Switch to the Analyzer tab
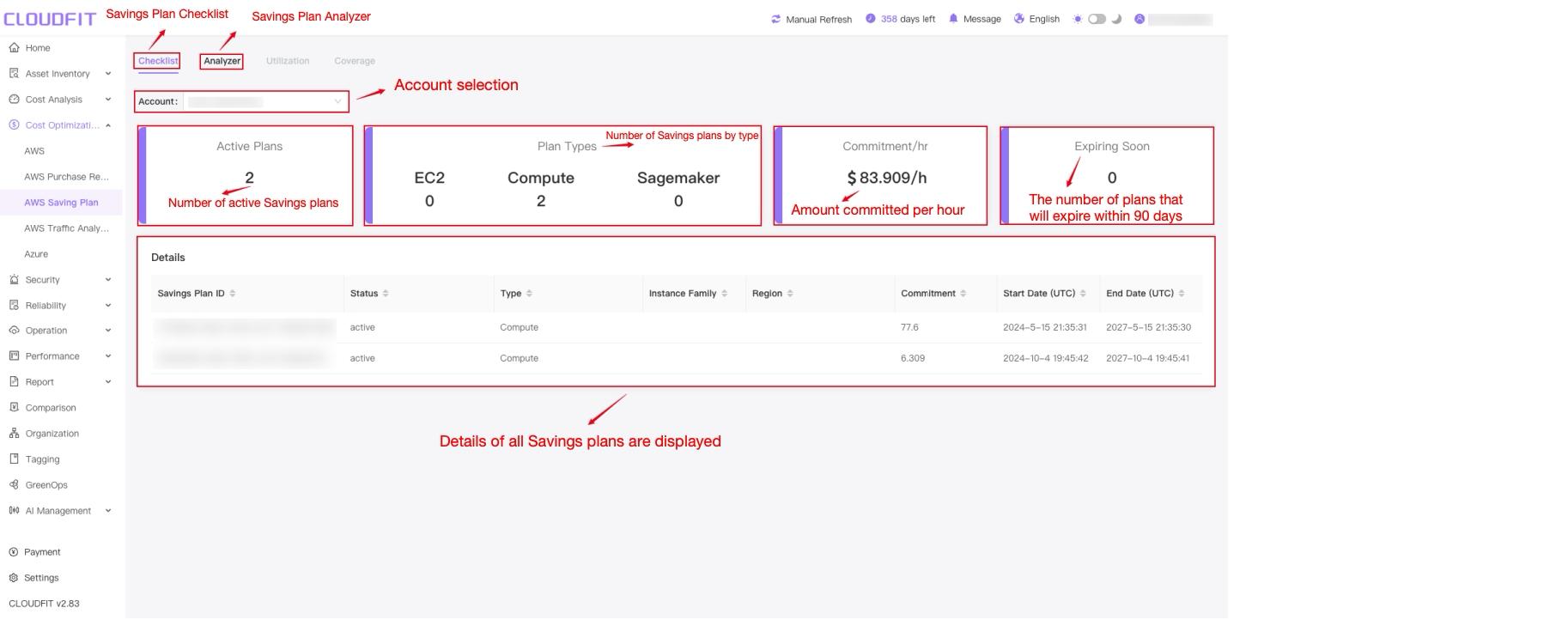 222,61
